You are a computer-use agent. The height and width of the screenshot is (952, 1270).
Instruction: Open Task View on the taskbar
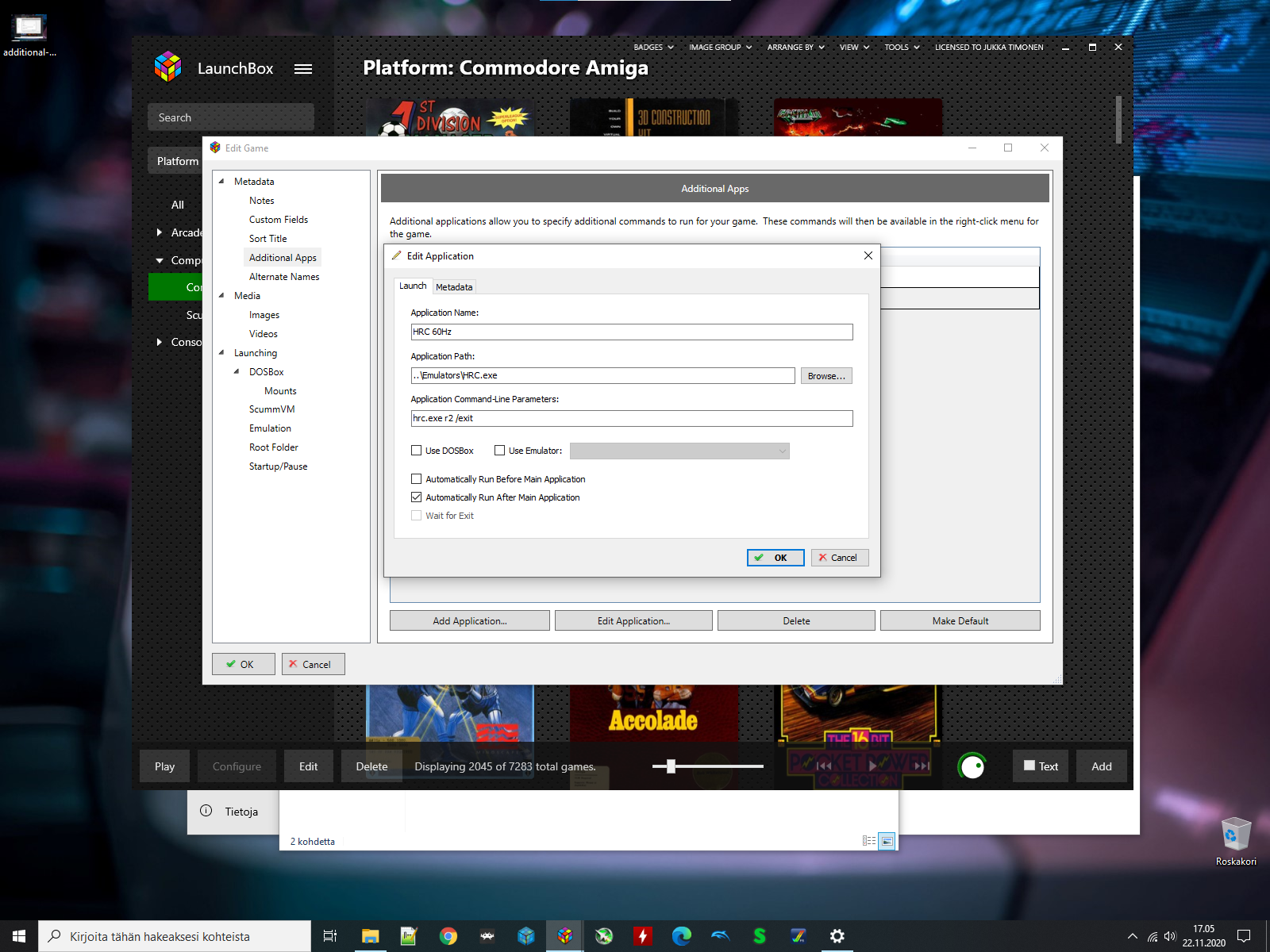click(330, 936)
